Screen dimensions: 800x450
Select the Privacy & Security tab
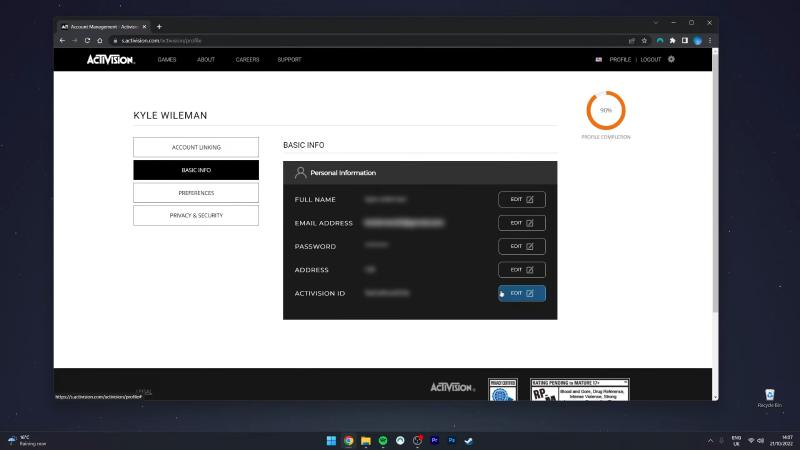196,215
